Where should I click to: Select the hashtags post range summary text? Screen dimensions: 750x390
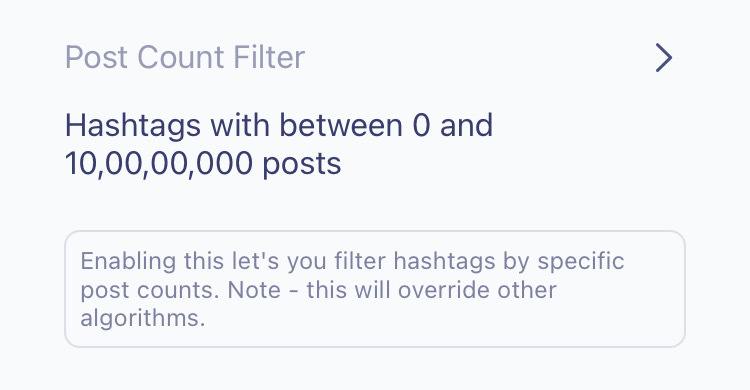coord(279,145)
